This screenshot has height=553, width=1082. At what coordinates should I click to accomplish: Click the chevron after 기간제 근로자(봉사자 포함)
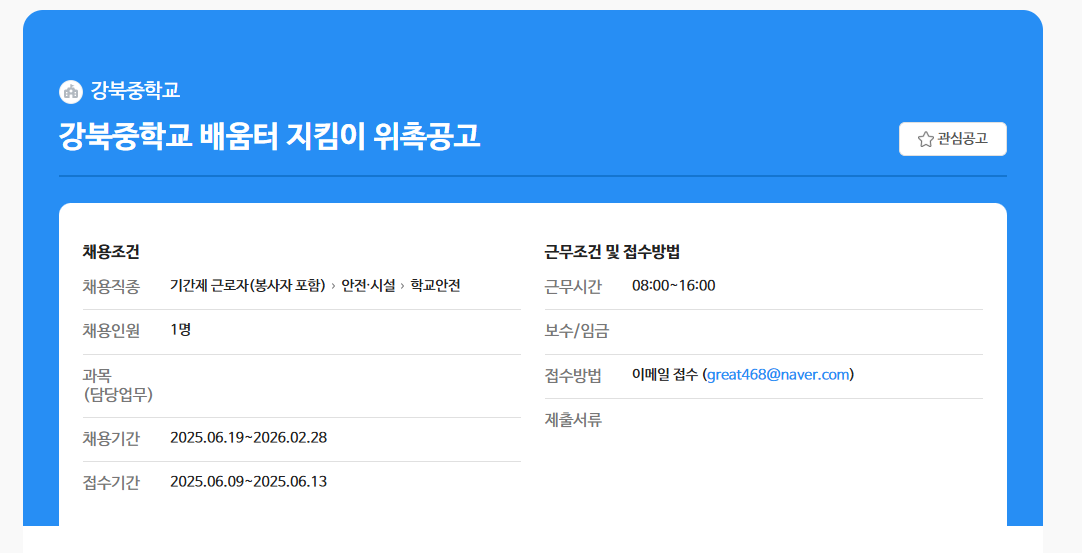333,287
